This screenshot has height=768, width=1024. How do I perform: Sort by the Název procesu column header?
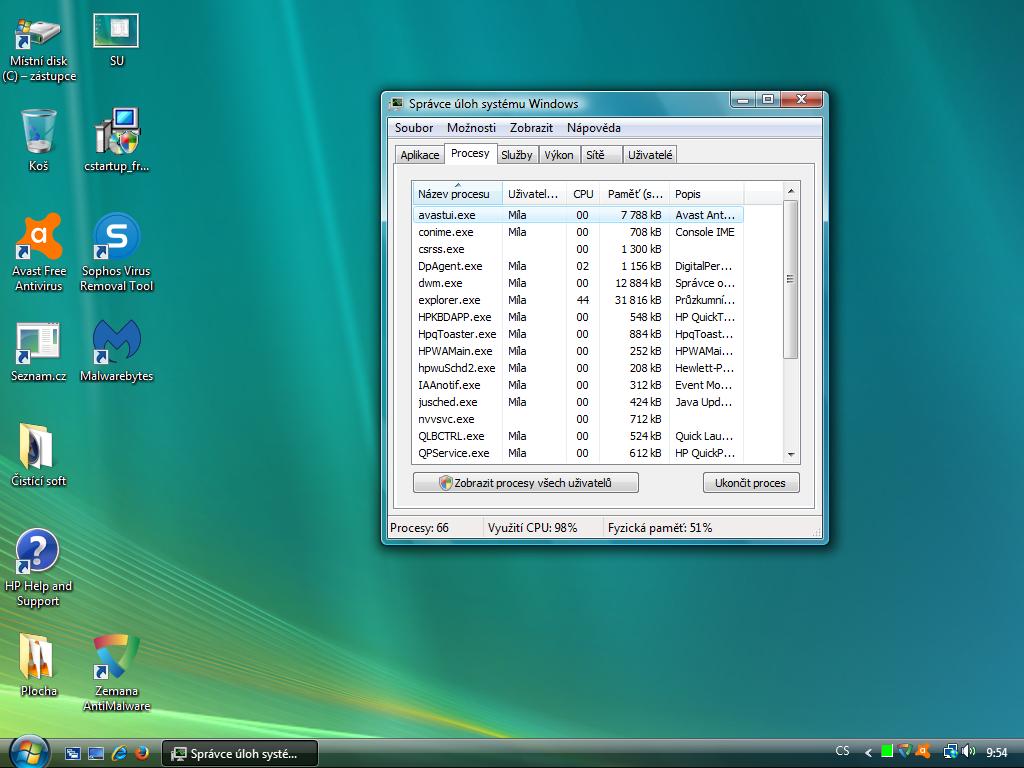[x=456, y=194]
